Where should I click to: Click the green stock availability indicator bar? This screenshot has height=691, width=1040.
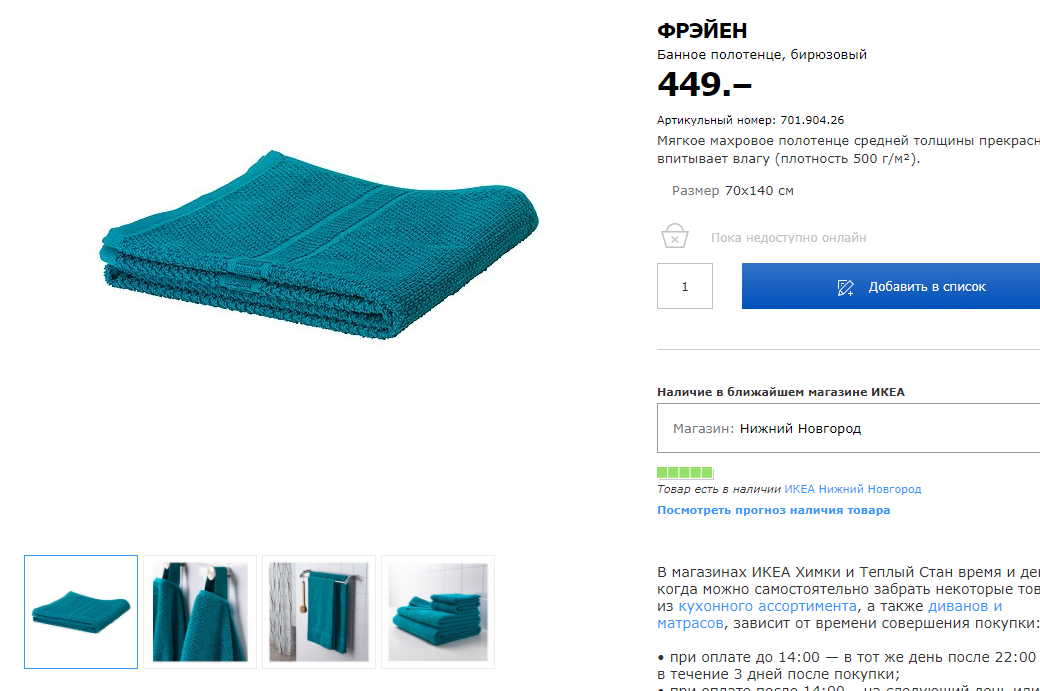[x=685, y=472]
